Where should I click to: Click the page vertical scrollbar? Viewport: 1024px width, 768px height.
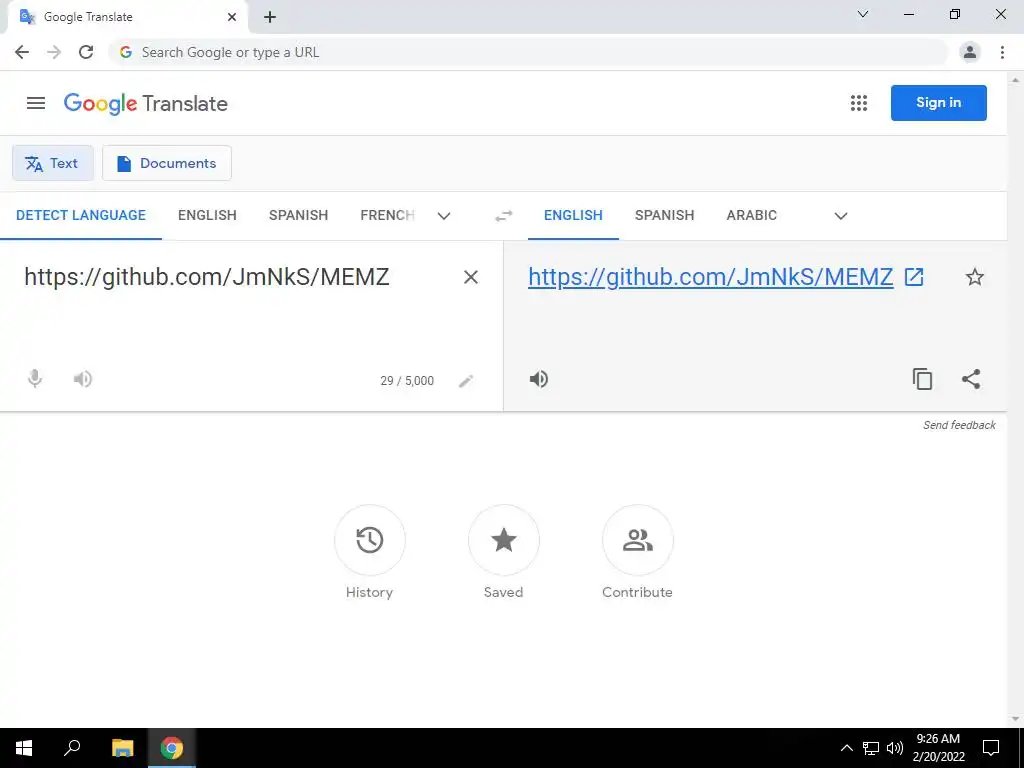(1015, 398)
